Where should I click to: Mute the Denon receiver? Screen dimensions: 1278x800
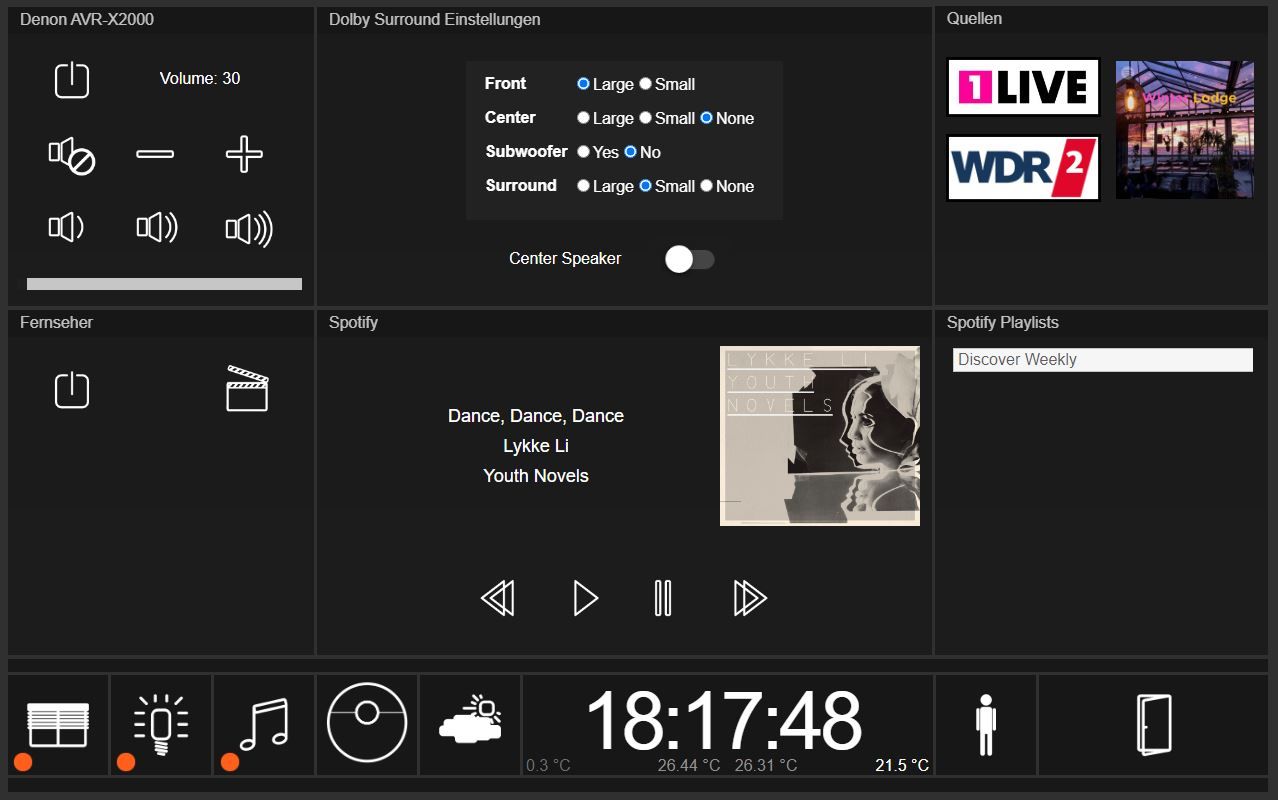pyautogui.click(x=72, y=155)
